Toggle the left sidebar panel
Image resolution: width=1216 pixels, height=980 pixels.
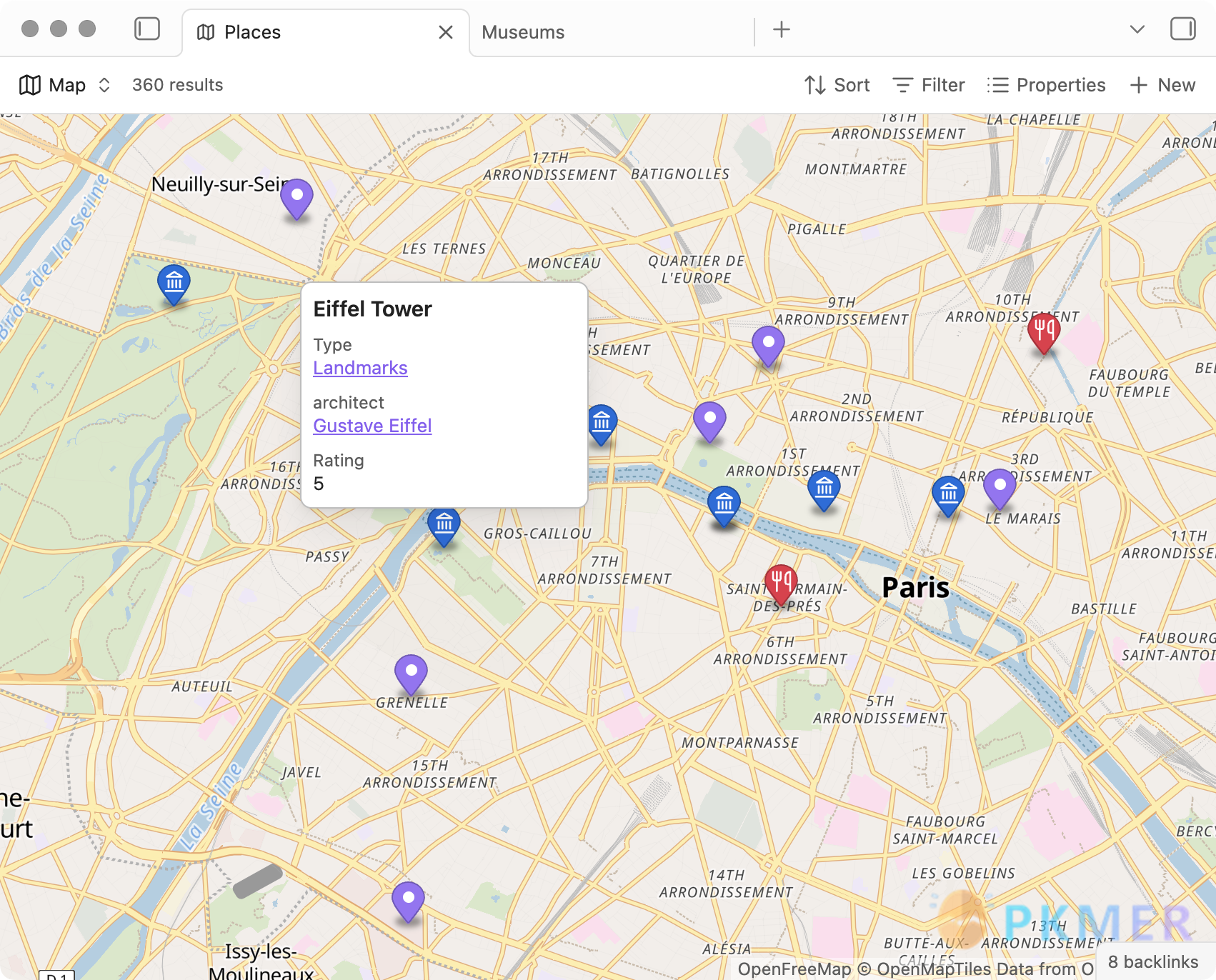[x=147, y=29]
